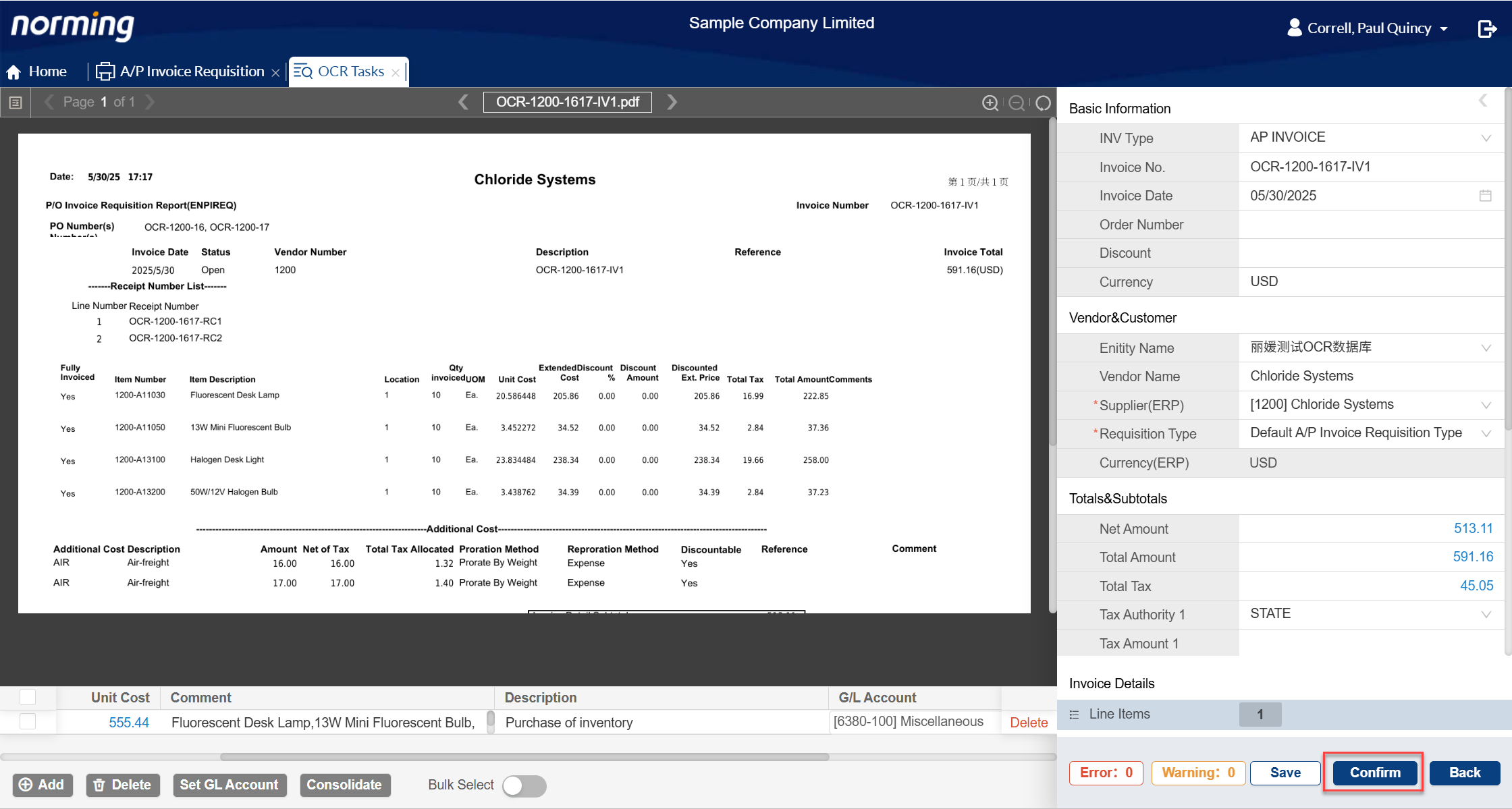Click the Error: 0 indicator
Viewport: 1512px width, 809px height.
point(1106,773)
